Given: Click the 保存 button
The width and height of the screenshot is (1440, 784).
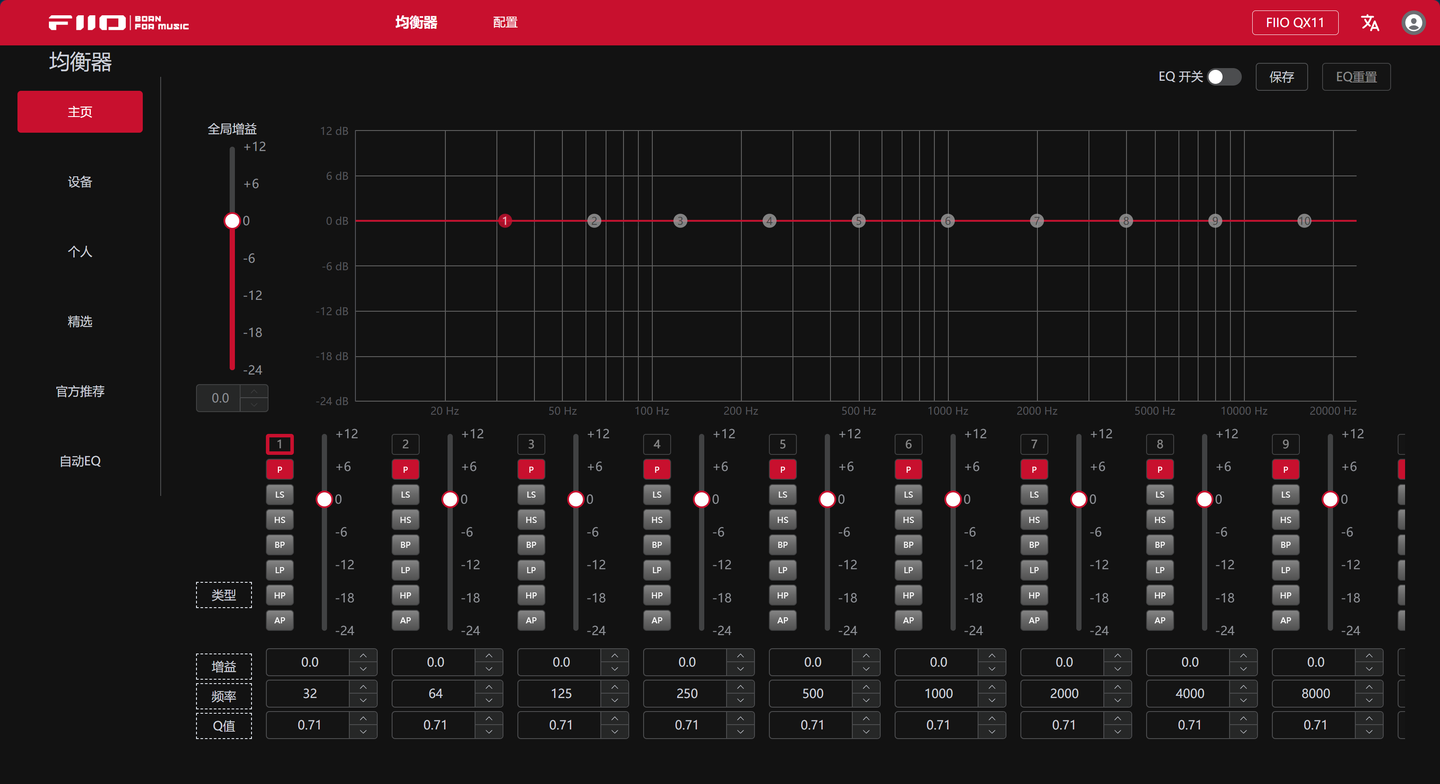Looking at the screenshot, I should (x=1282, y=77).
